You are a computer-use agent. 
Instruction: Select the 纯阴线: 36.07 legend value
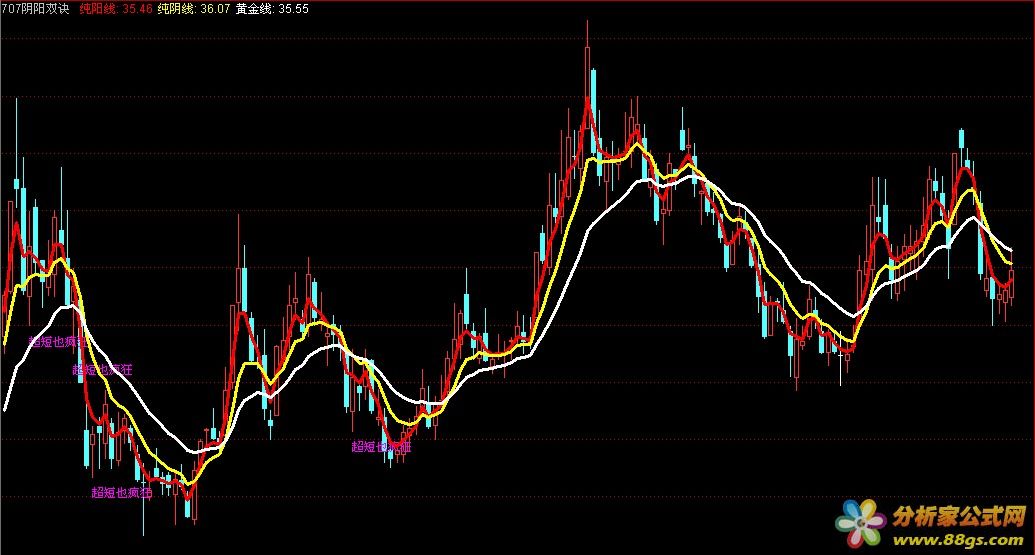193,9
